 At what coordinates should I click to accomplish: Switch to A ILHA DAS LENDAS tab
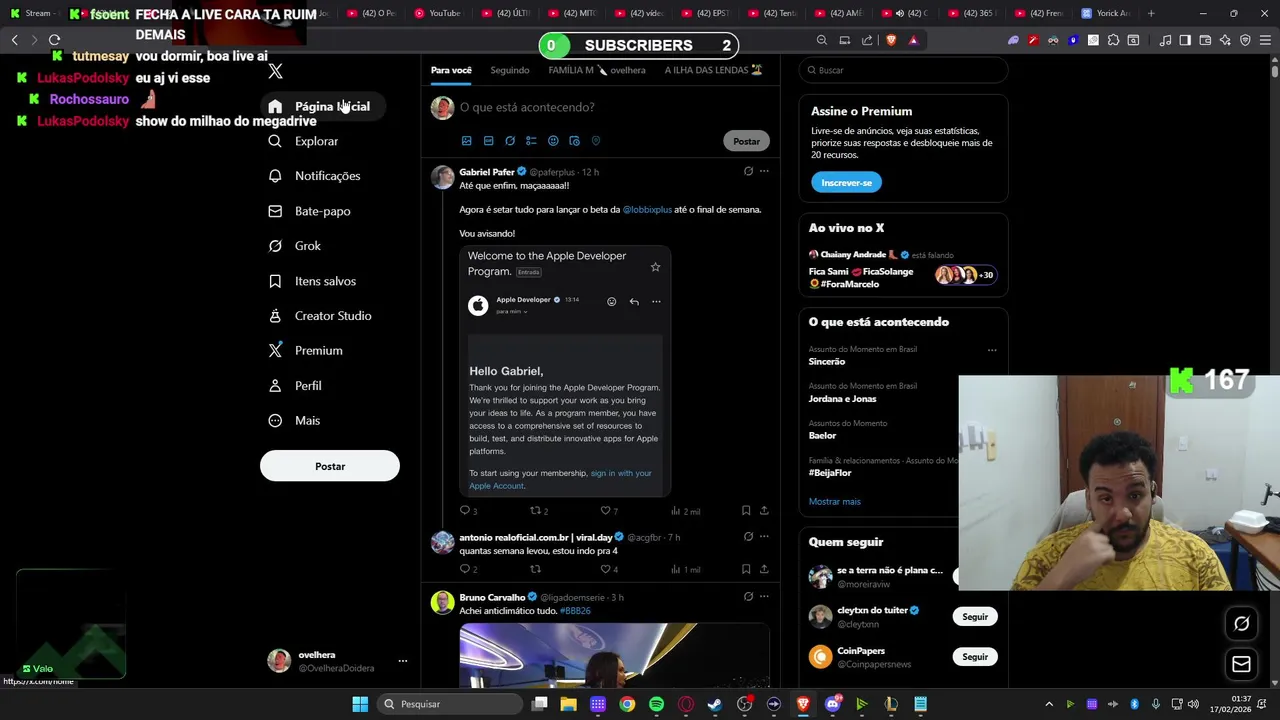[x=714, y=71]
